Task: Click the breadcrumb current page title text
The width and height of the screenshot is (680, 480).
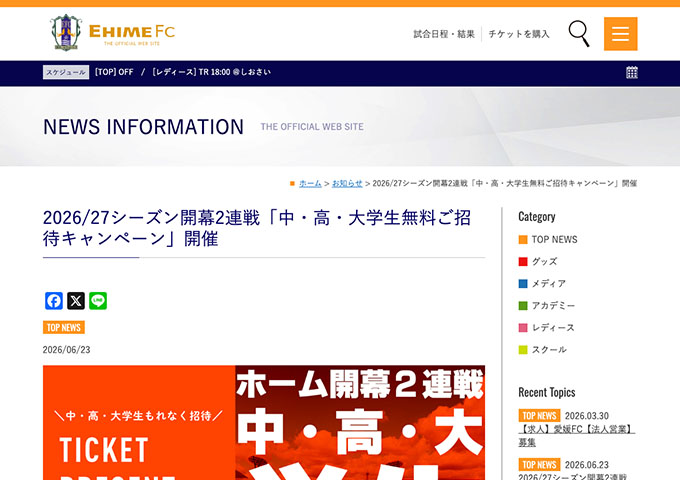Action: [505, 183]
